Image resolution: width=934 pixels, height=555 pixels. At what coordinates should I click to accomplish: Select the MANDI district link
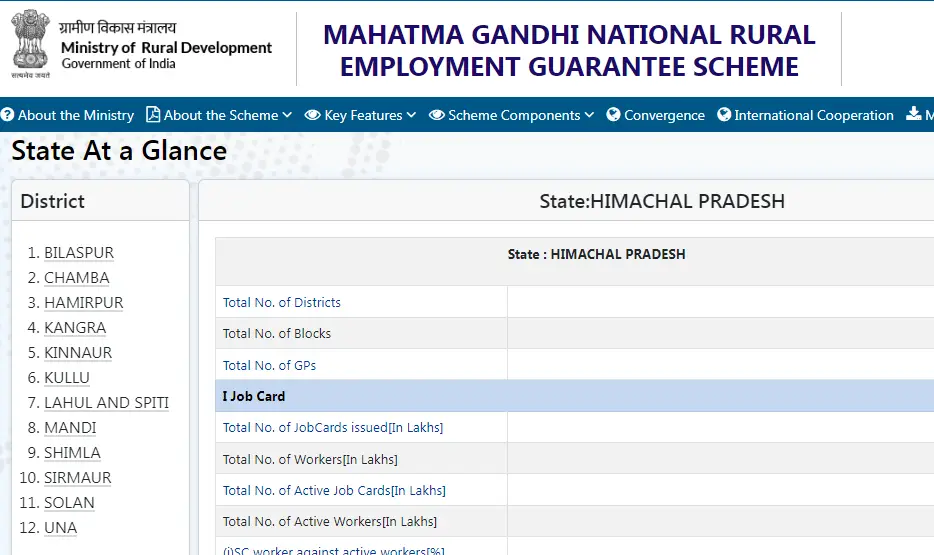(x=70, y=428)
